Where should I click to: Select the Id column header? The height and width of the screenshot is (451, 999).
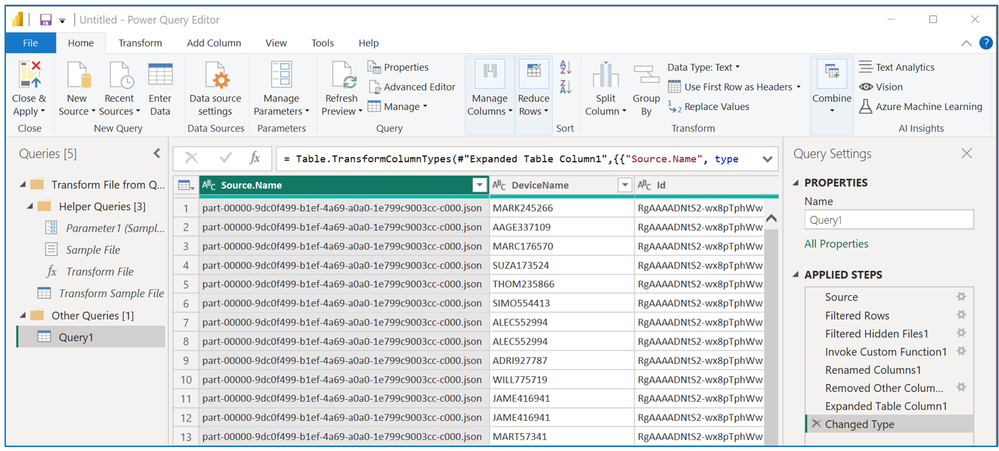(x=705, y=185)
